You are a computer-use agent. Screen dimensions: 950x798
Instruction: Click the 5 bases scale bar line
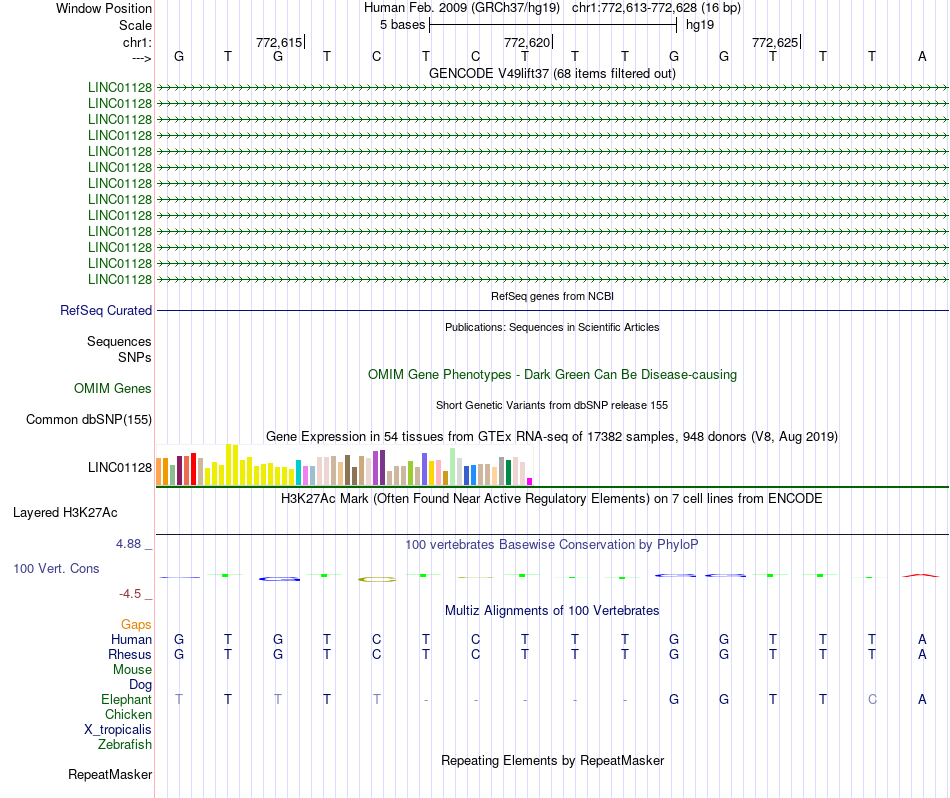[x=553, y=25]
